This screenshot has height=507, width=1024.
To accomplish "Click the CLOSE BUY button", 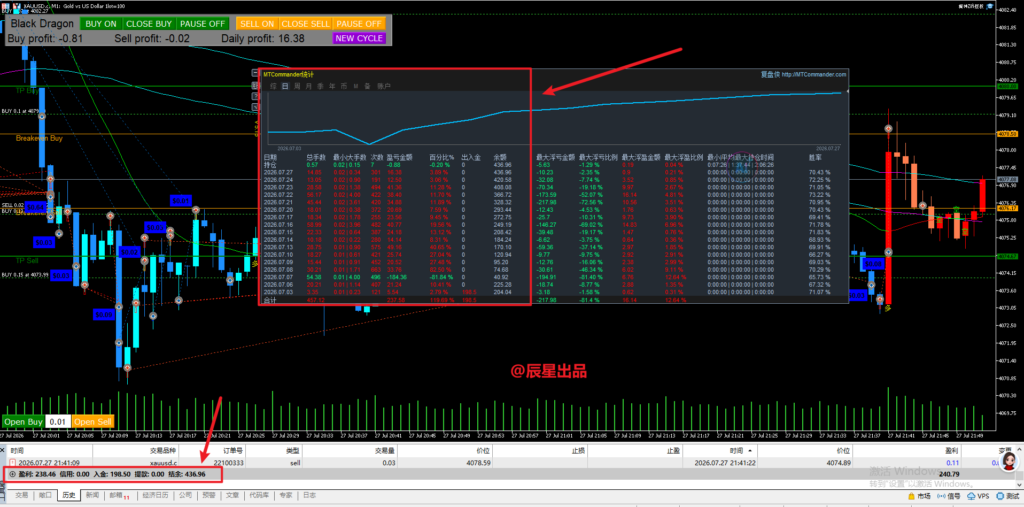I will [x=149, y=24].
